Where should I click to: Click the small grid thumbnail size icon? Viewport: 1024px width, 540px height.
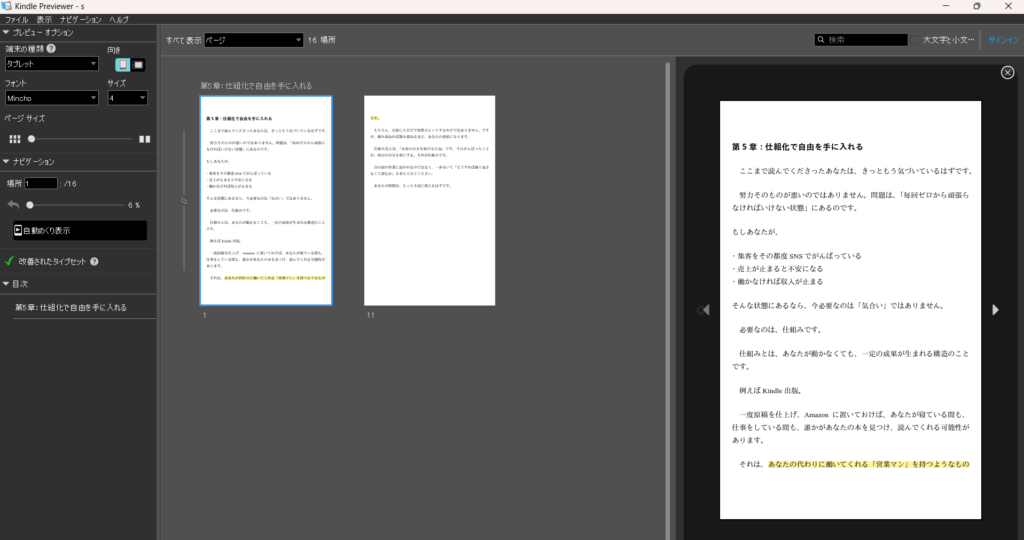click(14, 139)
